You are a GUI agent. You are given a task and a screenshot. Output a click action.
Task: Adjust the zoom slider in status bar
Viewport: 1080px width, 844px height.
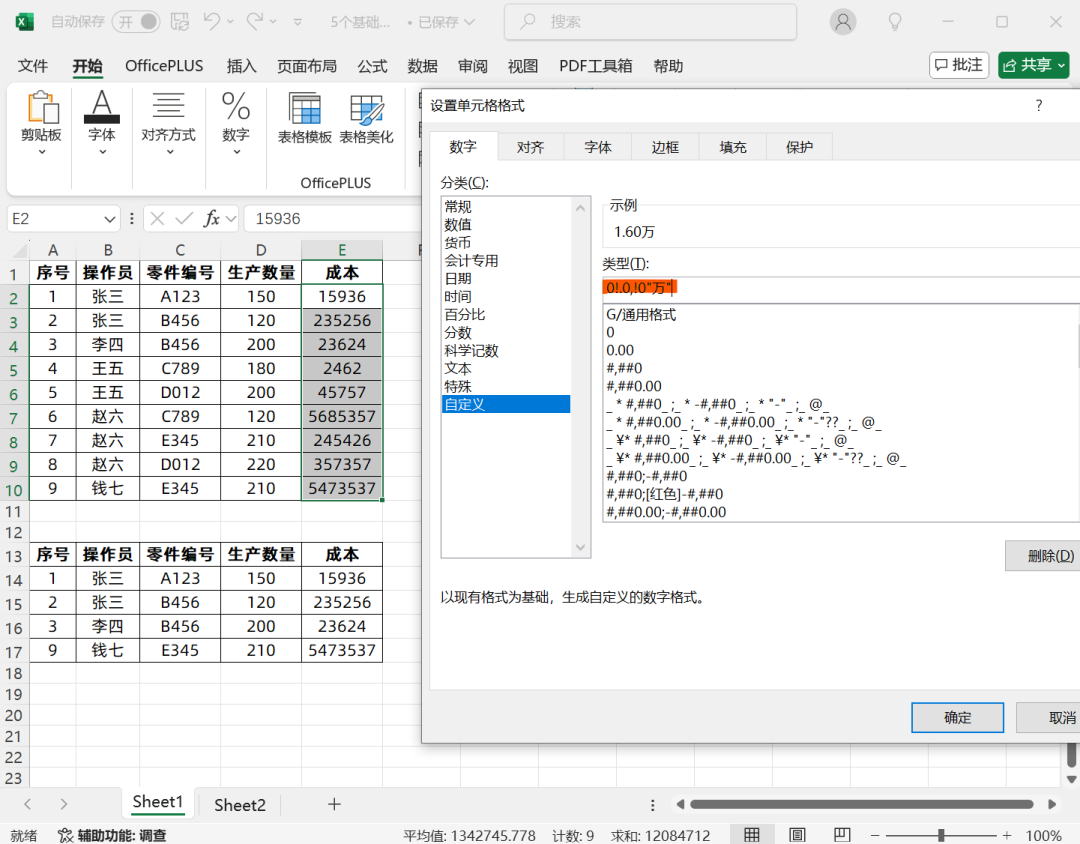pyautogui.click(x=940, y=833)
